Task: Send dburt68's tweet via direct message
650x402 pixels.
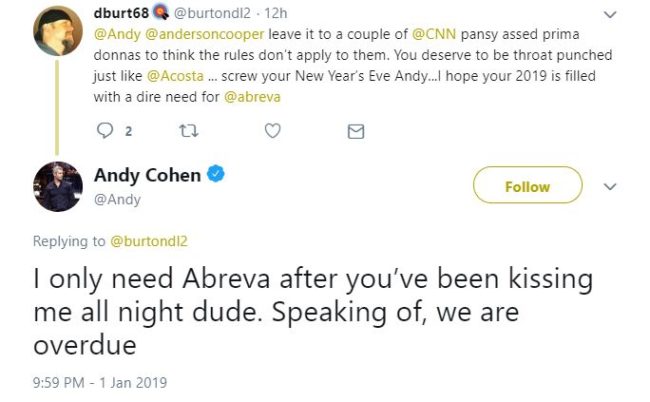Action: [354, 130]
